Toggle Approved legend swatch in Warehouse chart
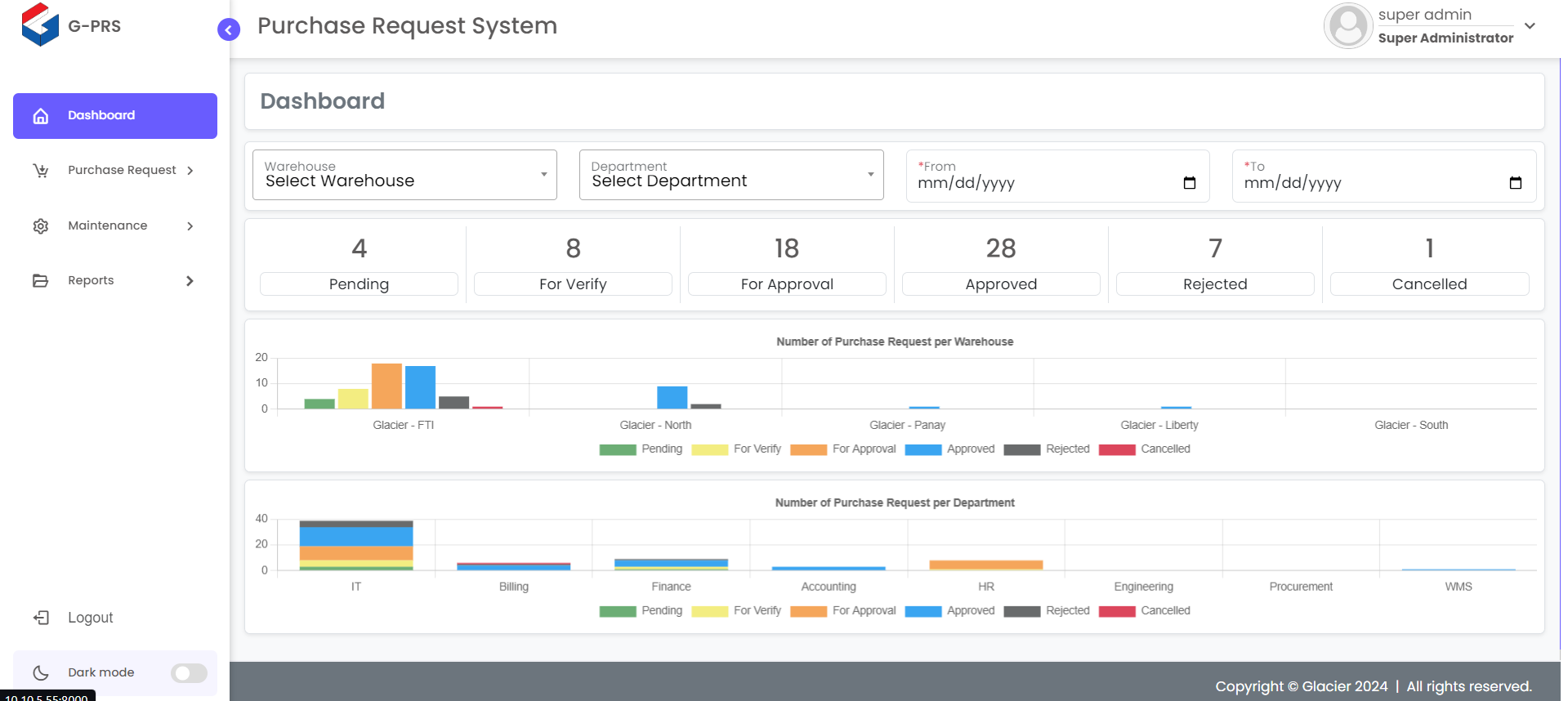Image resolution: width=1568 pixels, height=701 pixels. click(923, 449)
